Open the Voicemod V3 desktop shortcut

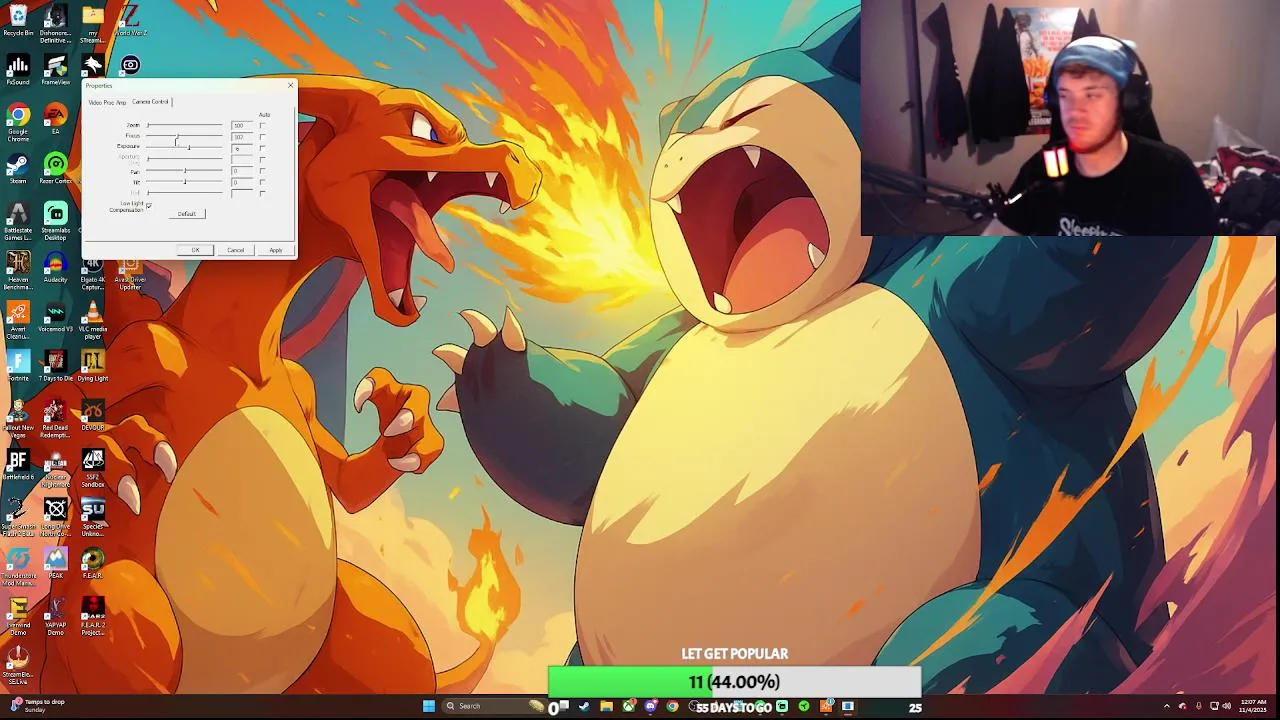[x=56, y=316]
